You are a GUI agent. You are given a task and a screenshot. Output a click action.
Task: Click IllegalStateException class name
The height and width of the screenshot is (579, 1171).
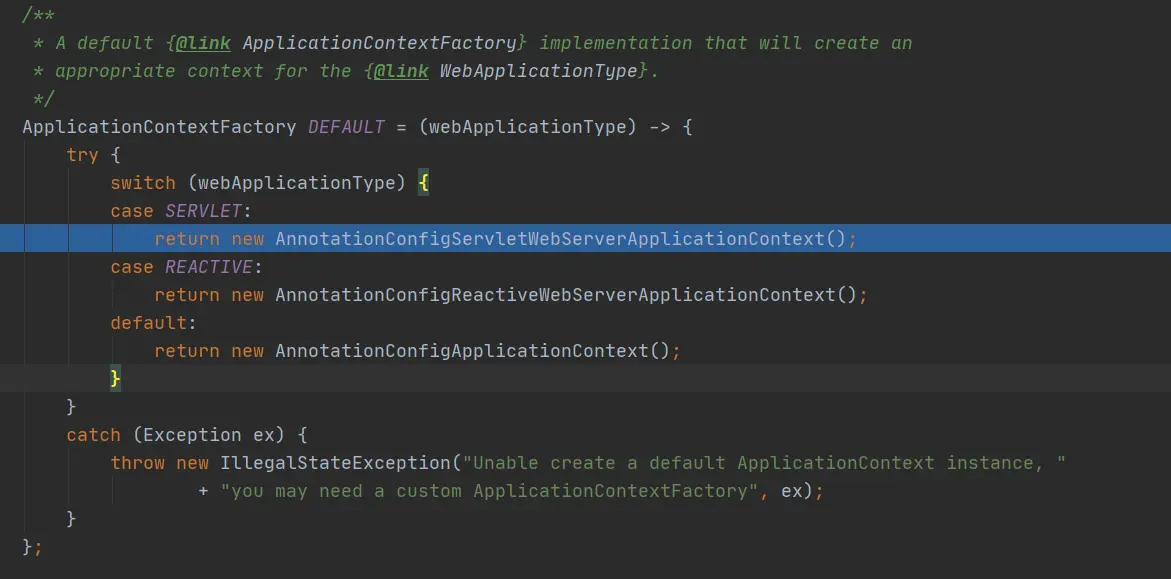(x=335, y=463)
